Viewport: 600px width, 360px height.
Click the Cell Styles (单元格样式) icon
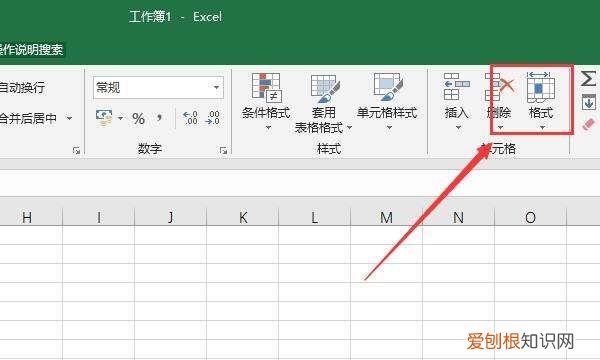point(388,88)
